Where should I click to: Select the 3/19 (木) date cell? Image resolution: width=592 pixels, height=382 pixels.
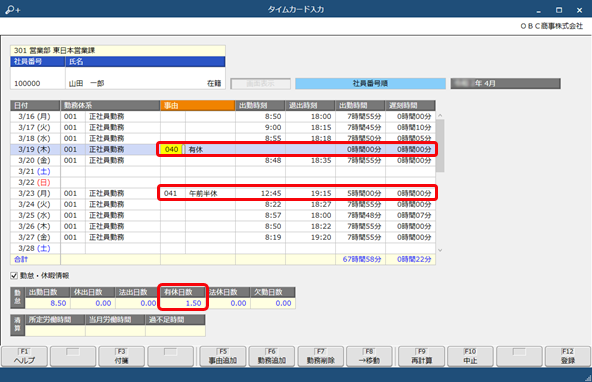tap(35, 149)
